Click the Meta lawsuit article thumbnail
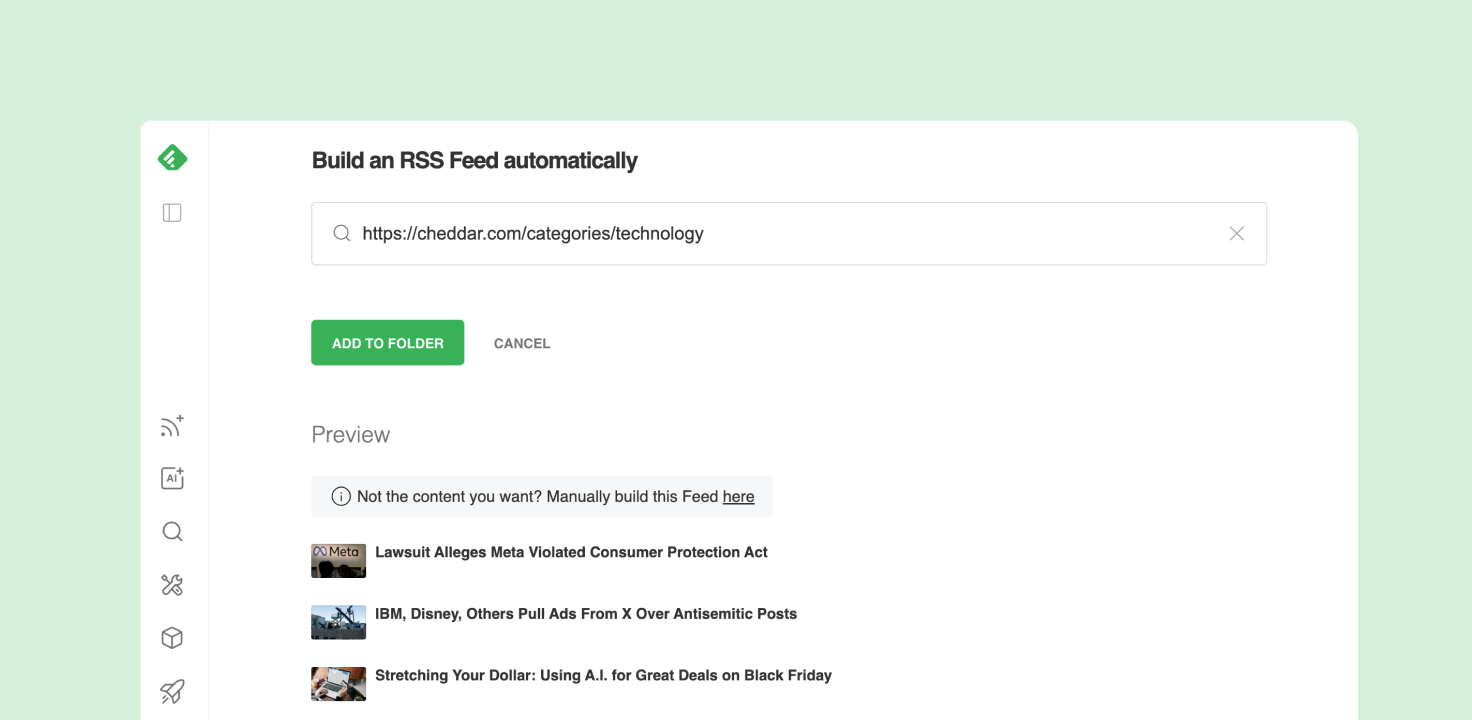This screenshot has height=720, width=1472. (x=338, y=561)
